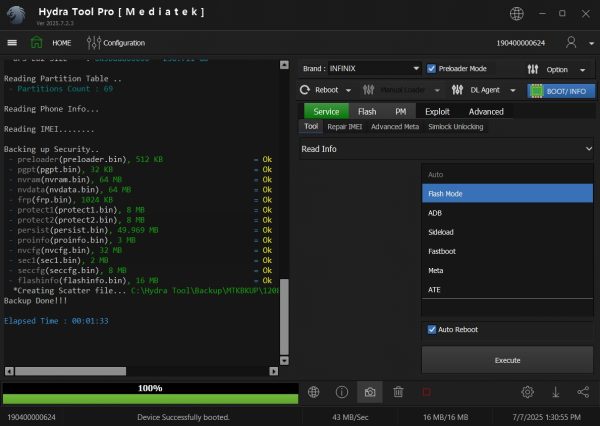Open the Read Info dropdown

(446, 149)
